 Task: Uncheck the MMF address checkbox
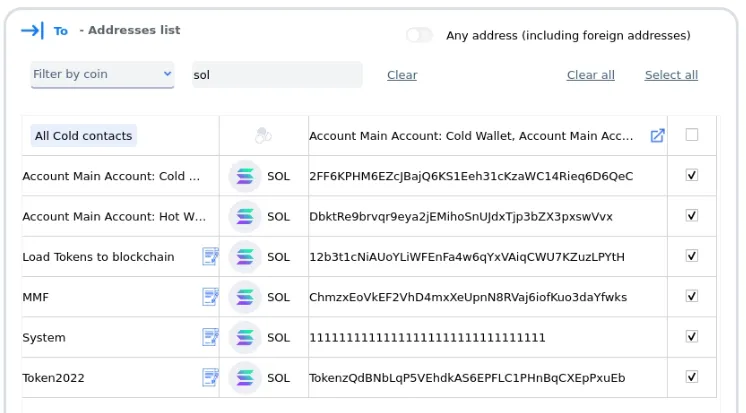pyautogui.click(x=692, y=296)
